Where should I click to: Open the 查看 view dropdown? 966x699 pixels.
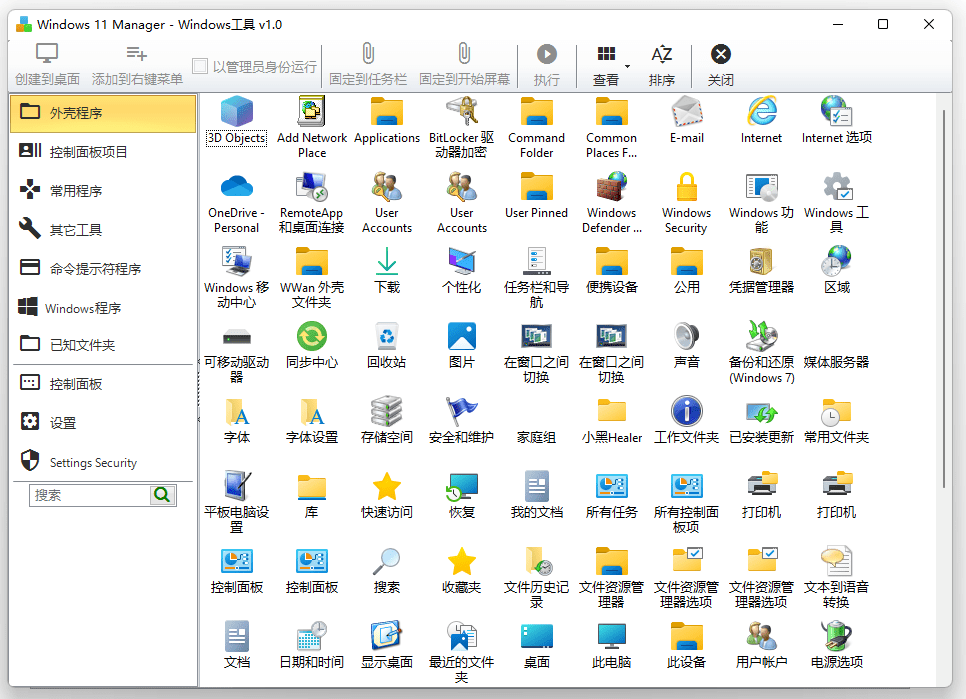click(x=608, y=63)
